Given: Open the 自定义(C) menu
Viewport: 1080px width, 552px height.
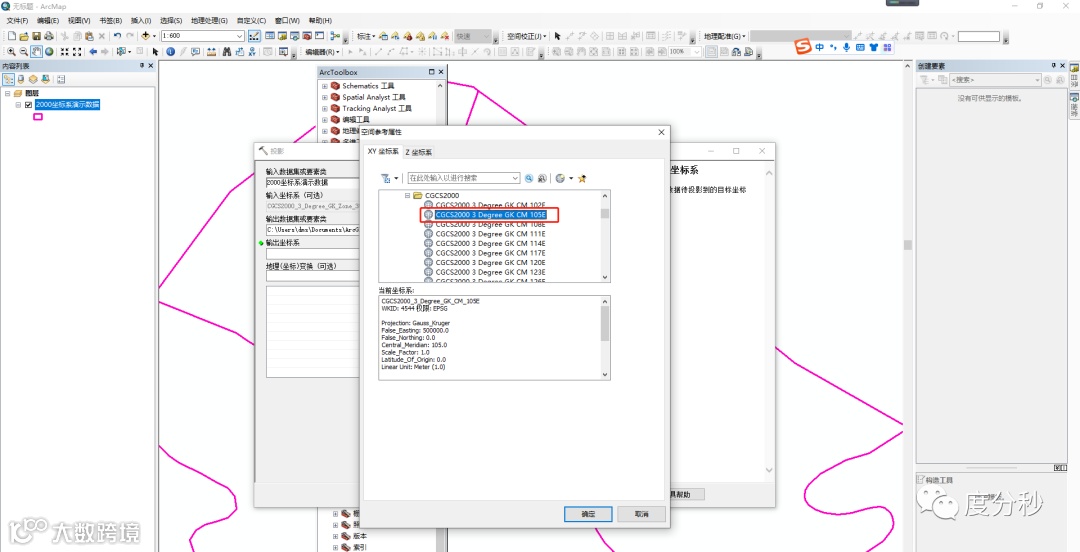Looking at the screenshot, I should point(251,21).
